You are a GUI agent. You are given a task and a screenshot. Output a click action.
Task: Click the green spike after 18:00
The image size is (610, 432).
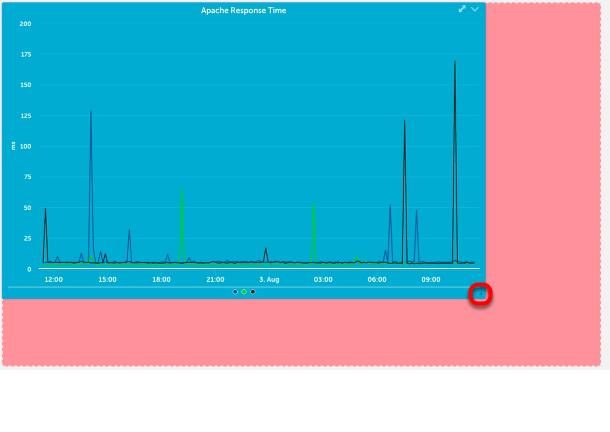pyautogui.click(x=182, y=195)
